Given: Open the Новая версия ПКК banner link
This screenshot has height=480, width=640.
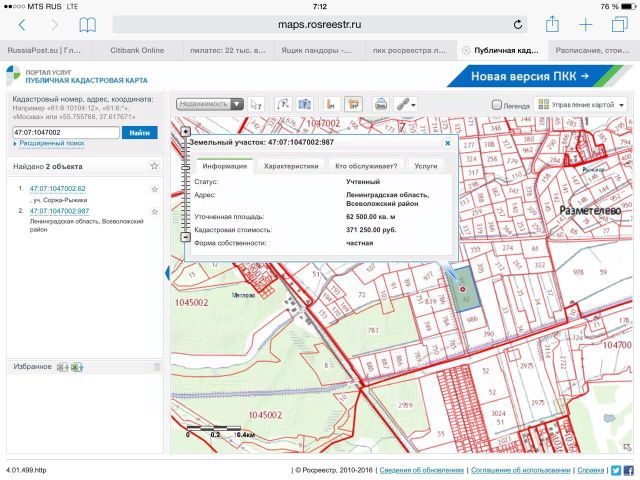Looking at the screenshot, I should [x=530, y=76].
